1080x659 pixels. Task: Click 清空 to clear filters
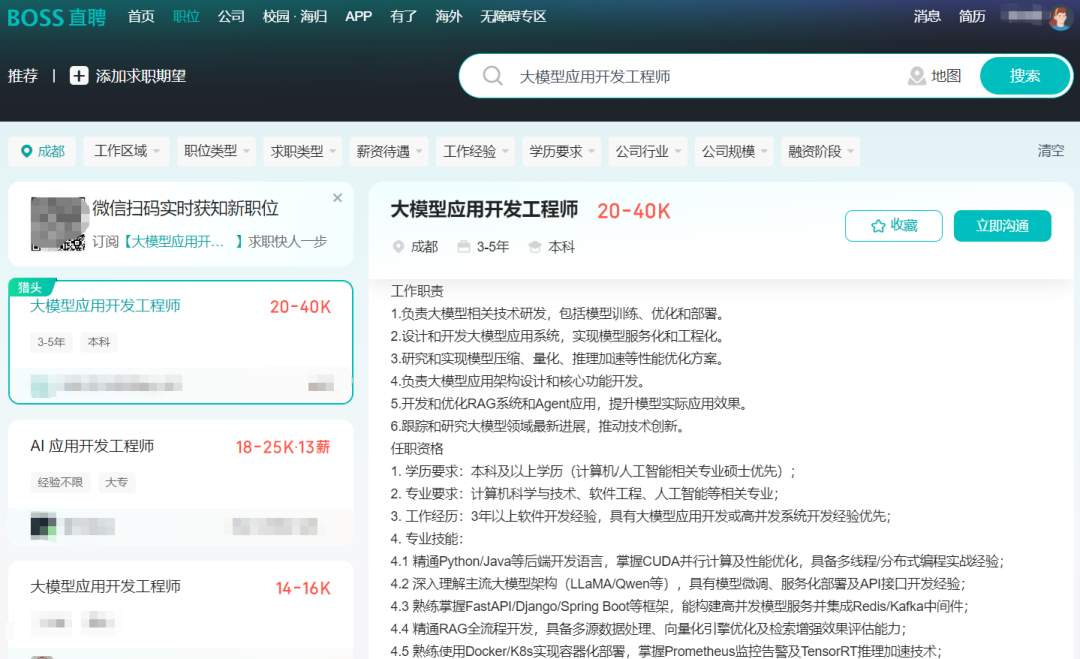coord(1051,151)
